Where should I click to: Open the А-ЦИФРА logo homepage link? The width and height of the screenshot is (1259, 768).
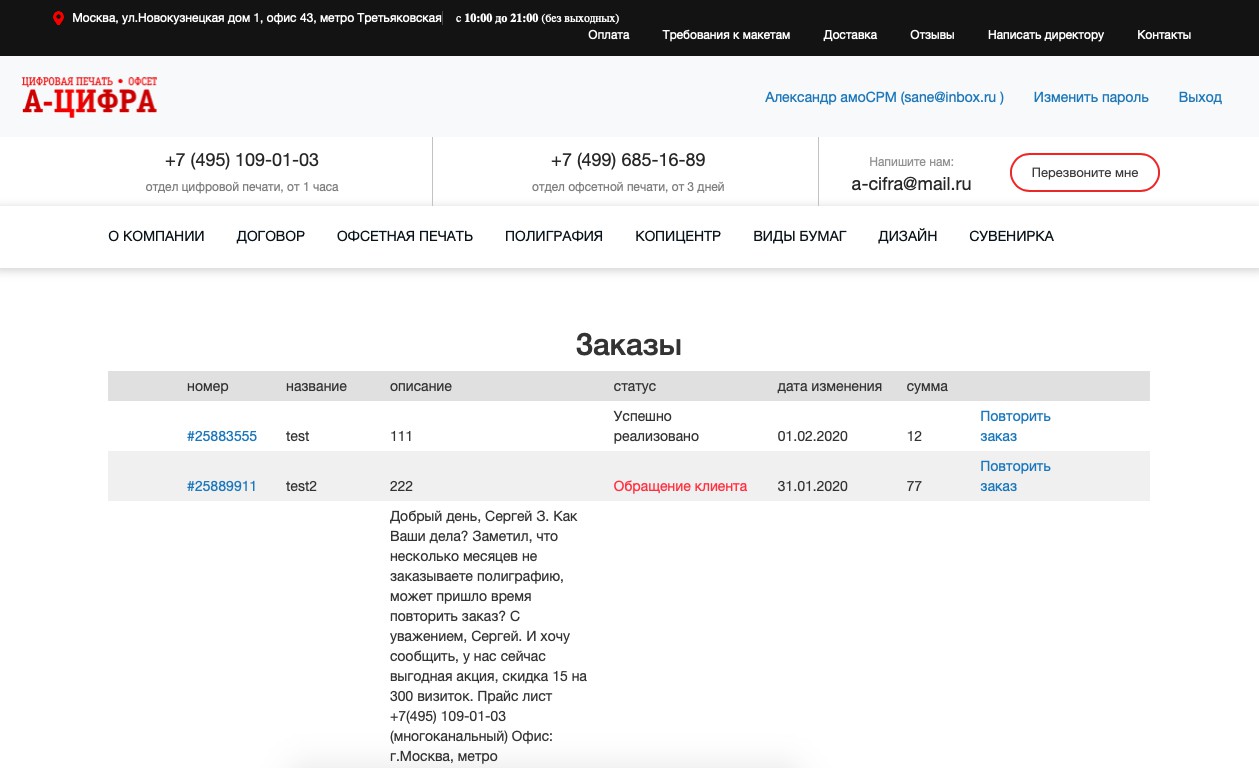[x=89, y=96]
